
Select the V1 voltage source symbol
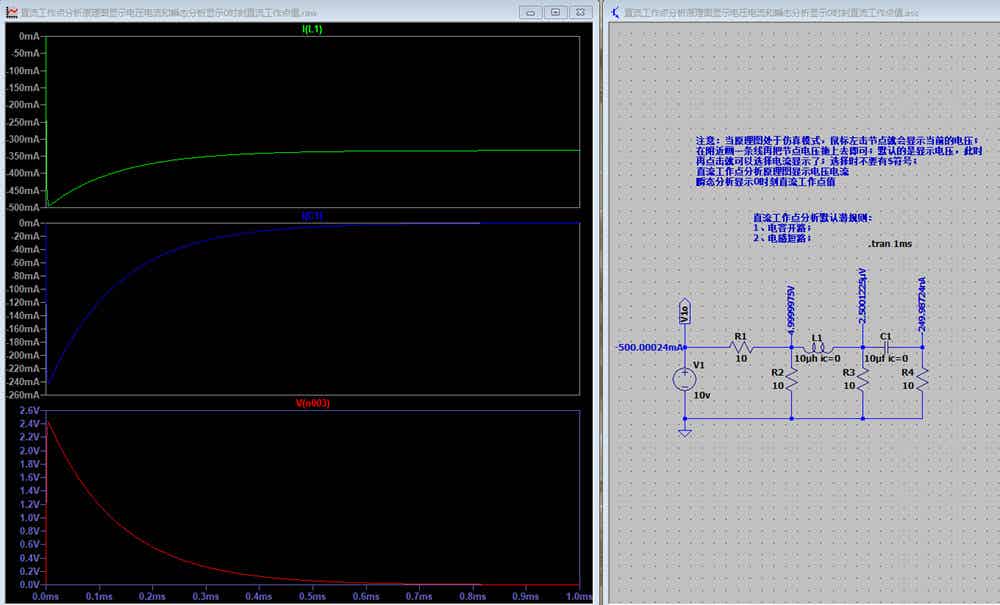(684, 379)
